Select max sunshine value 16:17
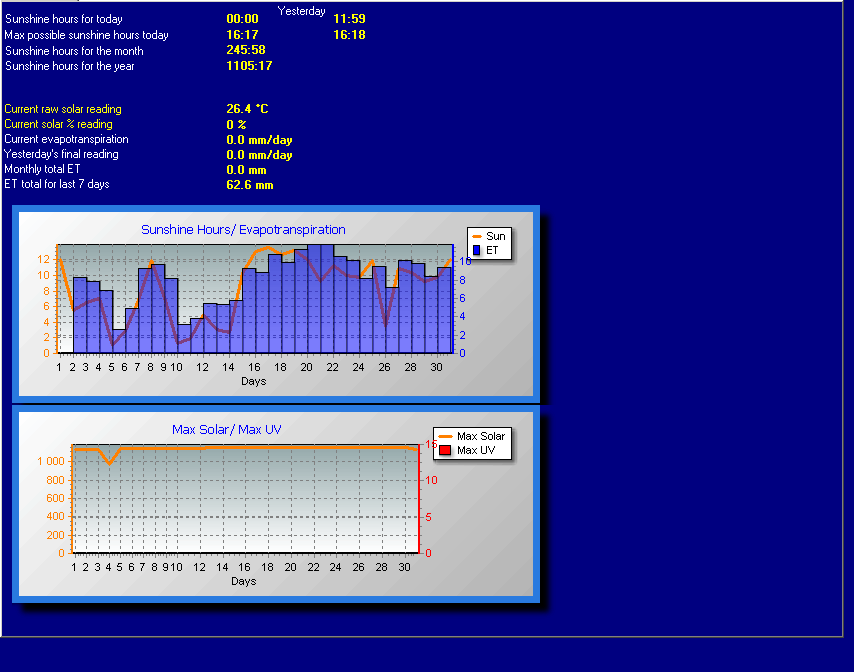The image size is (854, 672). coord(242,35)
